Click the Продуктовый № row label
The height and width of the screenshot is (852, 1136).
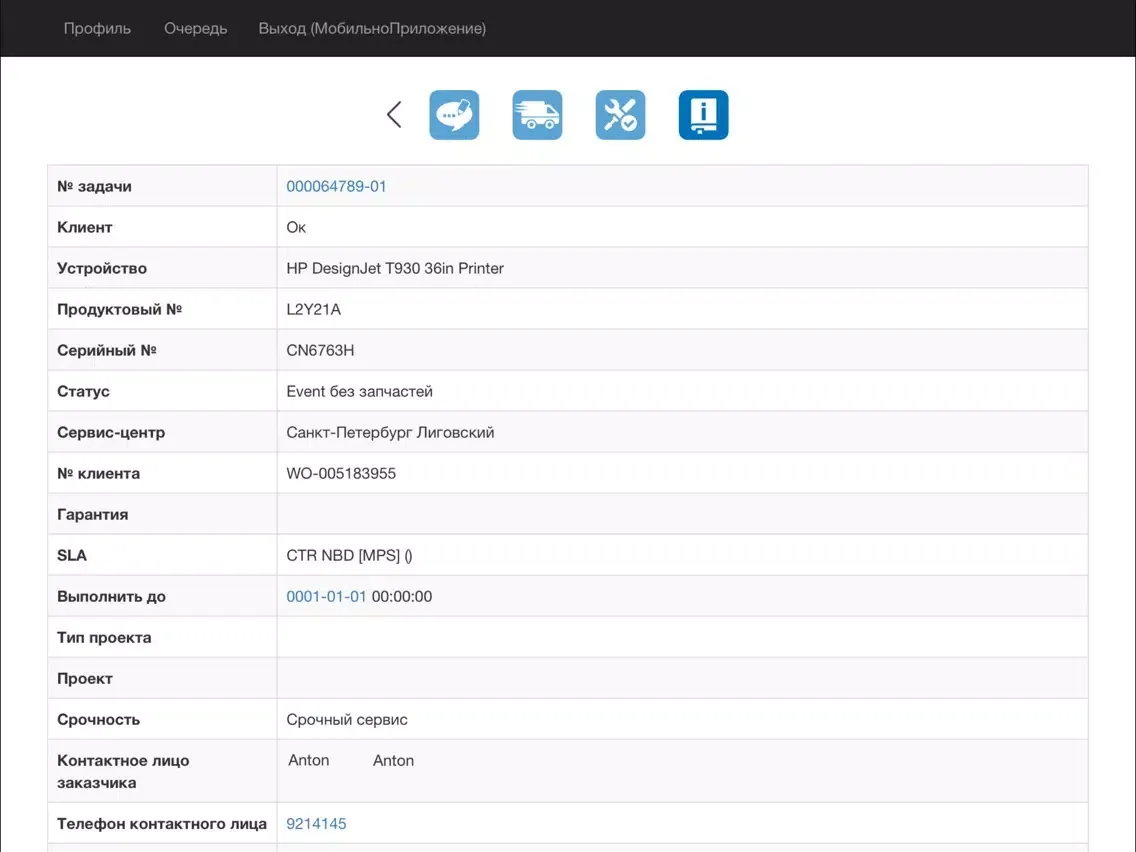coord(120,309)
